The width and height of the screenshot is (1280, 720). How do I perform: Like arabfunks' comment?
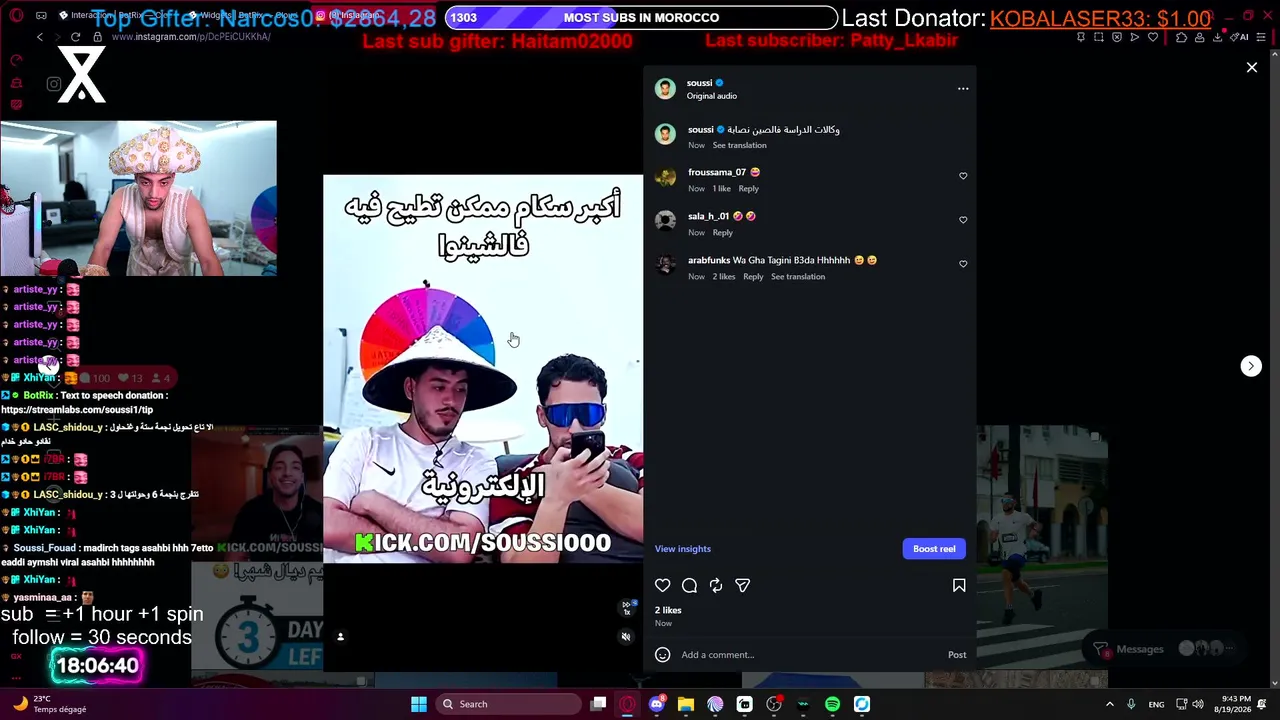click(963, 264)
